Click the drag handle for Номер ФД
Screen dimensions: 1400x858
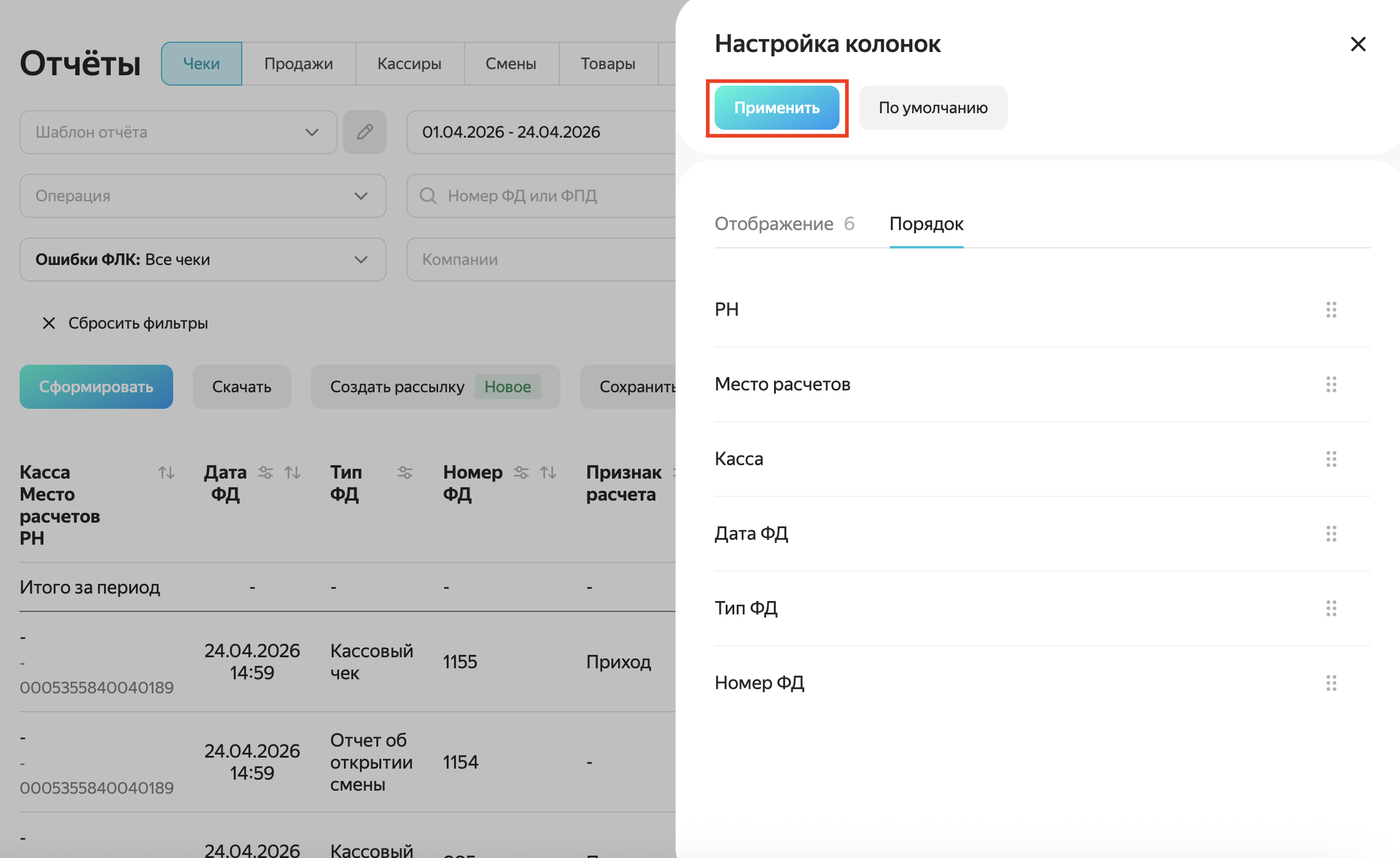point(1331,683)
